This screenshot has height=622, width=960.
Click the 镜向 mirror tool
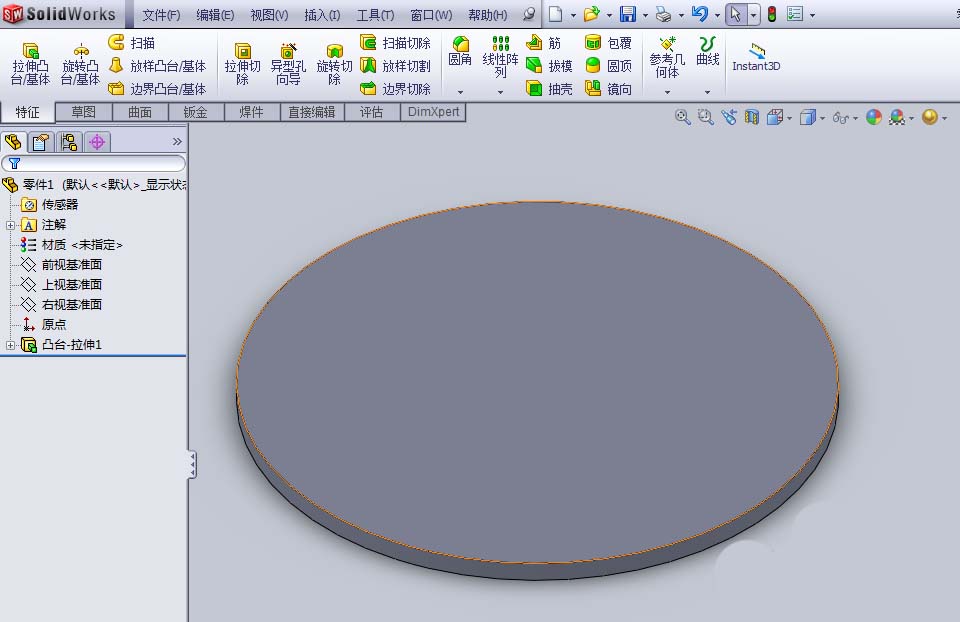(x=609, y=89)
